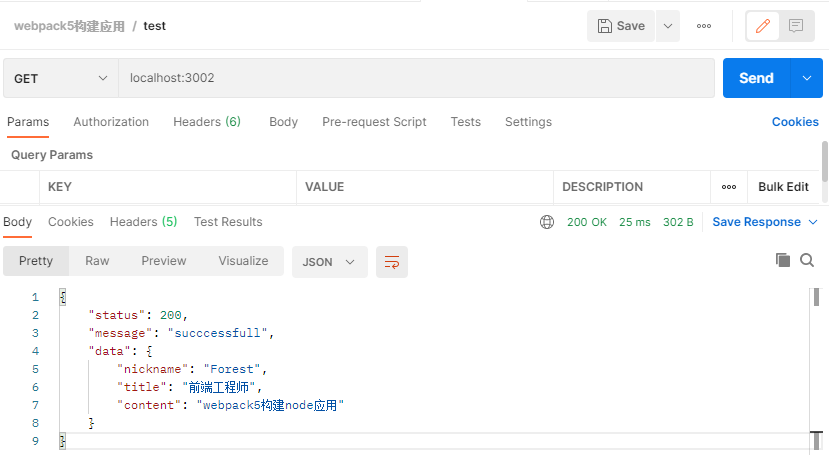Click the blue Send button
829x455 pixels.
pyautogui.click(x=756, y=78)
